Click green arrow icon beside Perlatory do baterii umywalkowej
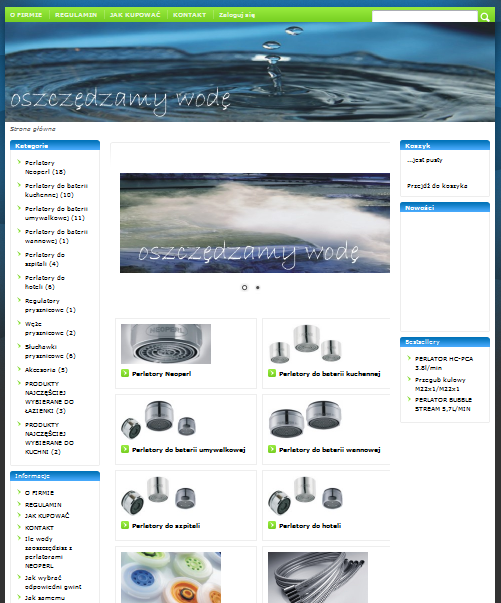Viewport: 501px width, 603px height. [x=125, y=449]
